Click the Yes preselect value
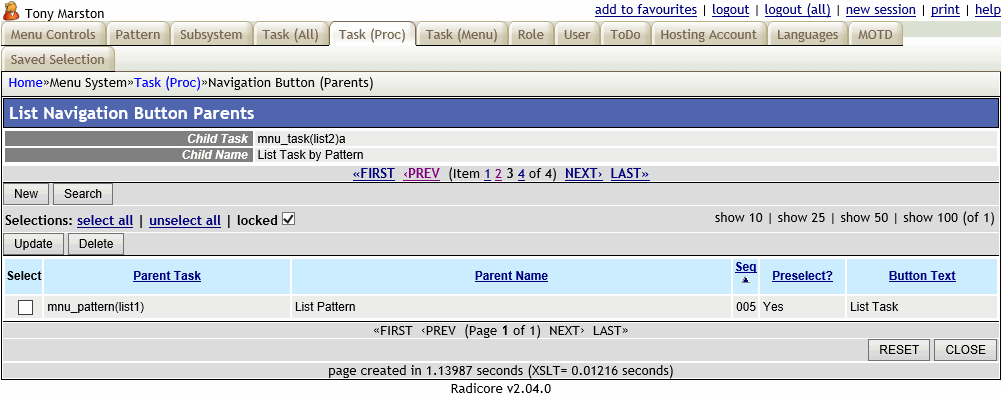Image resolution: width=1002 pixels, height=395 pixels. [773, 307]
